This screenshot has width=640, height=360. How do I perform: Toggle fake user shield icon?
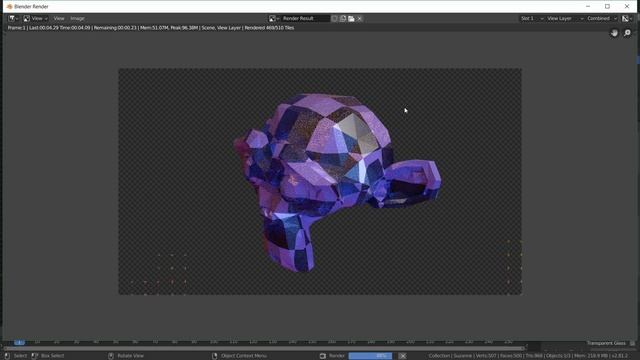334,18
